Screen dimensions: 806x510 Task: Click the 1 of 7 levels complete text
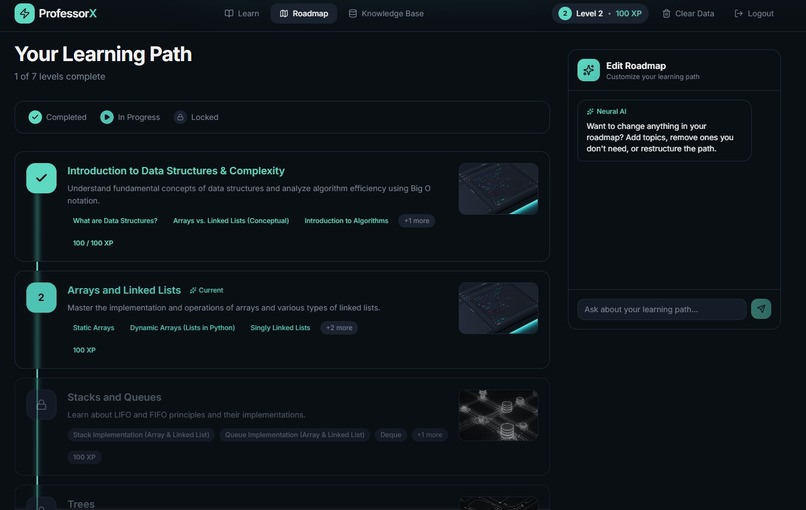60,76
